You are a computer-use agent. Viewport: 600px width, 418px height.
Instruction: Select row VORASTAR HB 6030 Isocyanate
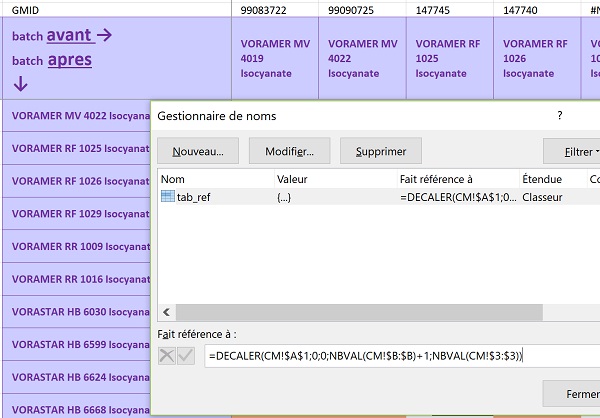tap(77, 312)
